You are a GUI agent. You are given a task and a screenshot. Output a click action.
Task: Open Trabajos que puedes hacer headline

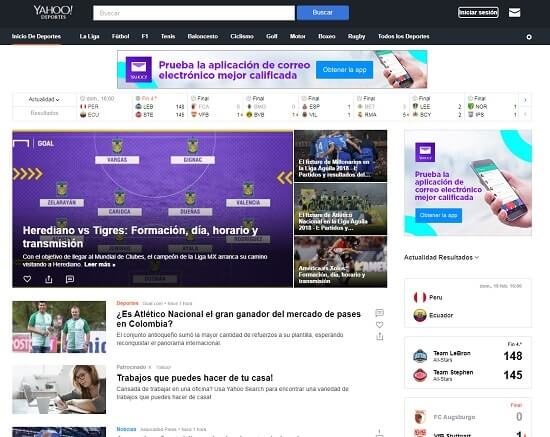[195, 378]
